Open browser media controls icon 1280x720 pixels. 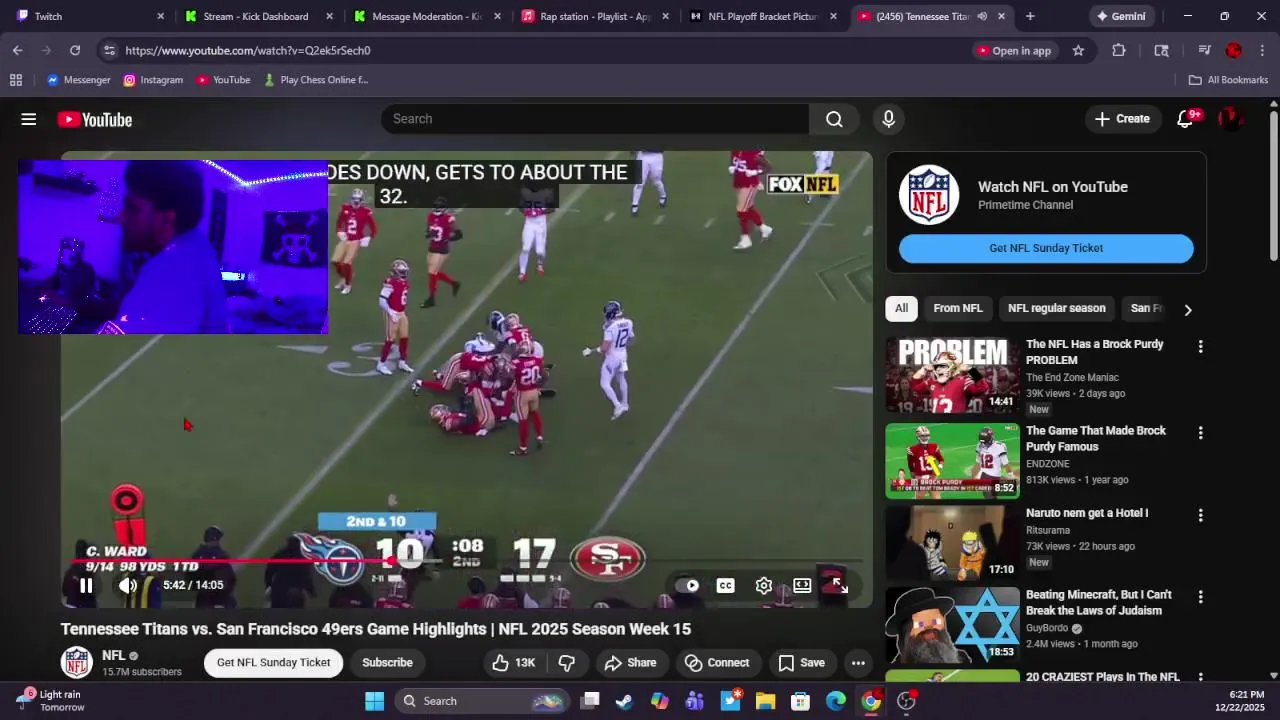(x=1205, y=50)
